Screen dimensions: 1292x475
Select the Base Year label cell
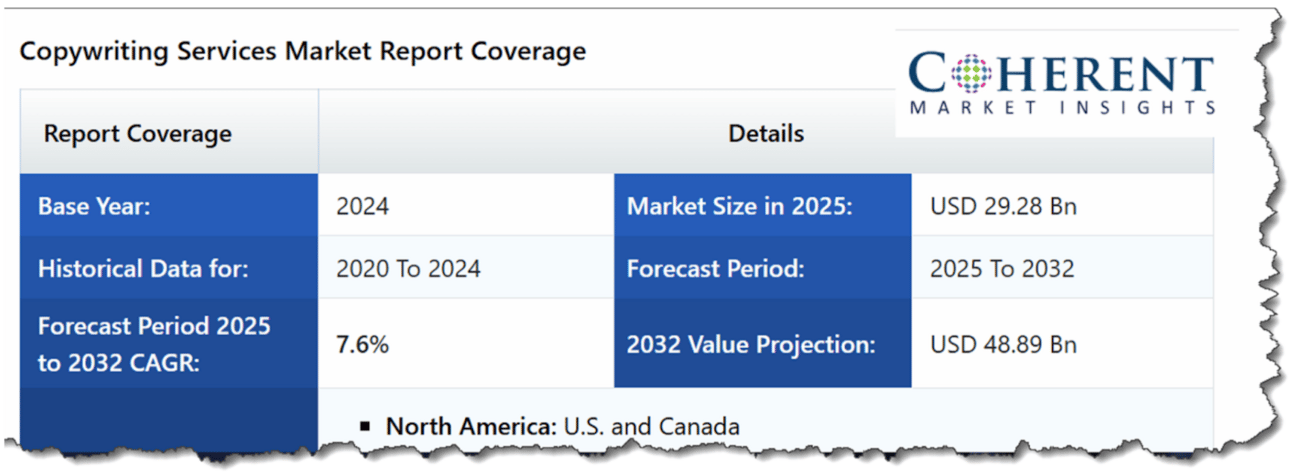pyautogui.click(x=169, y=206)
